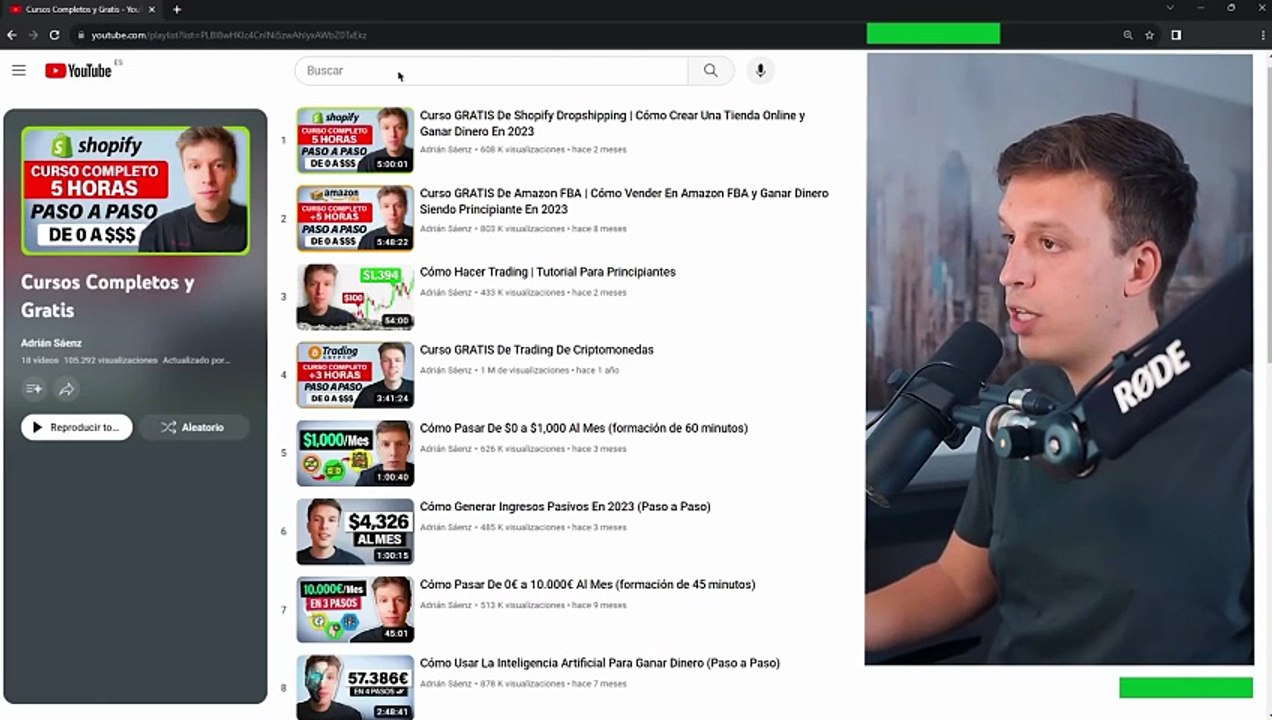Share the playlist arrow icon

point(67,389)
